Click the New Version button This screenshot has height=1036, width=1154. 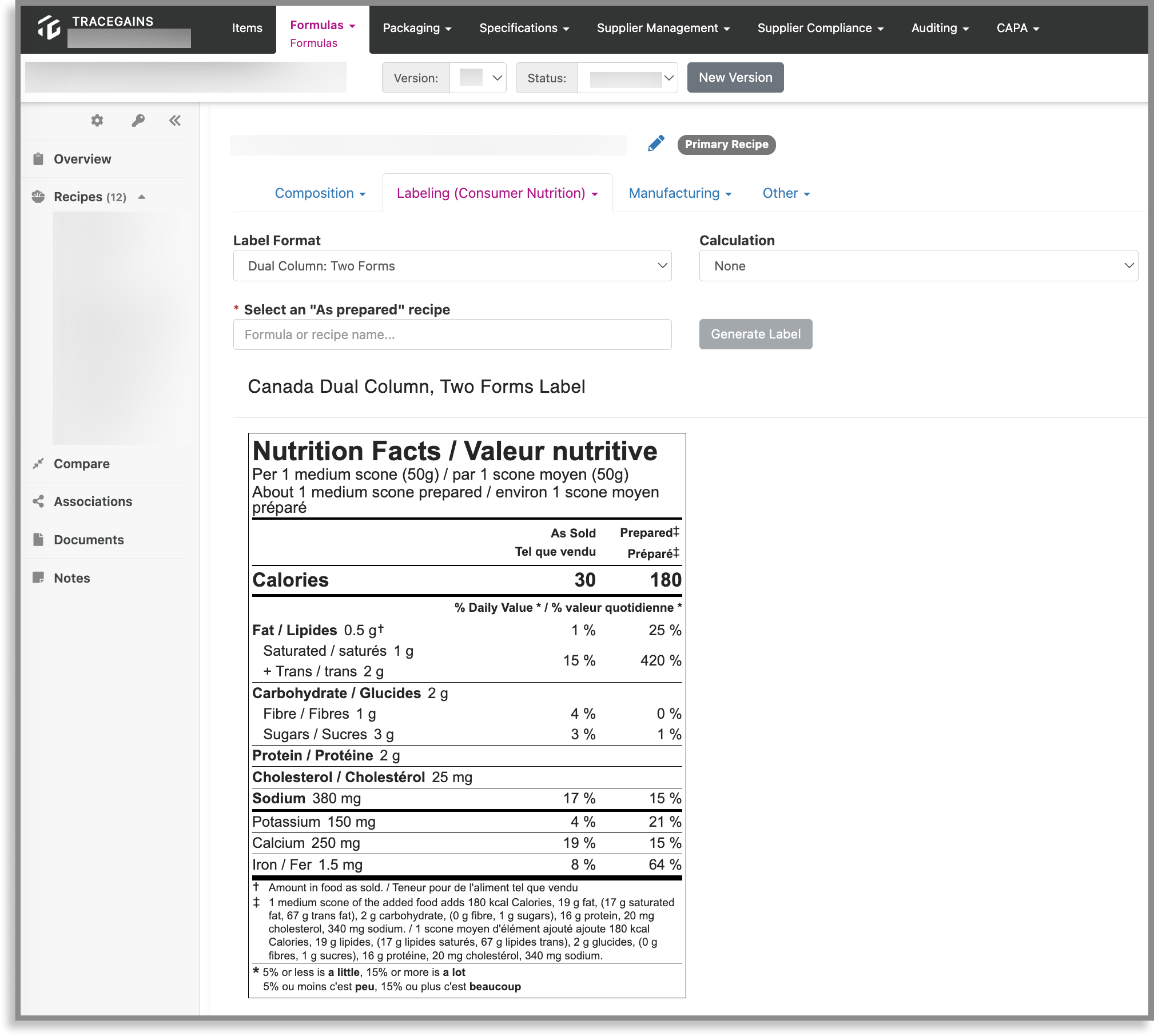735,78
